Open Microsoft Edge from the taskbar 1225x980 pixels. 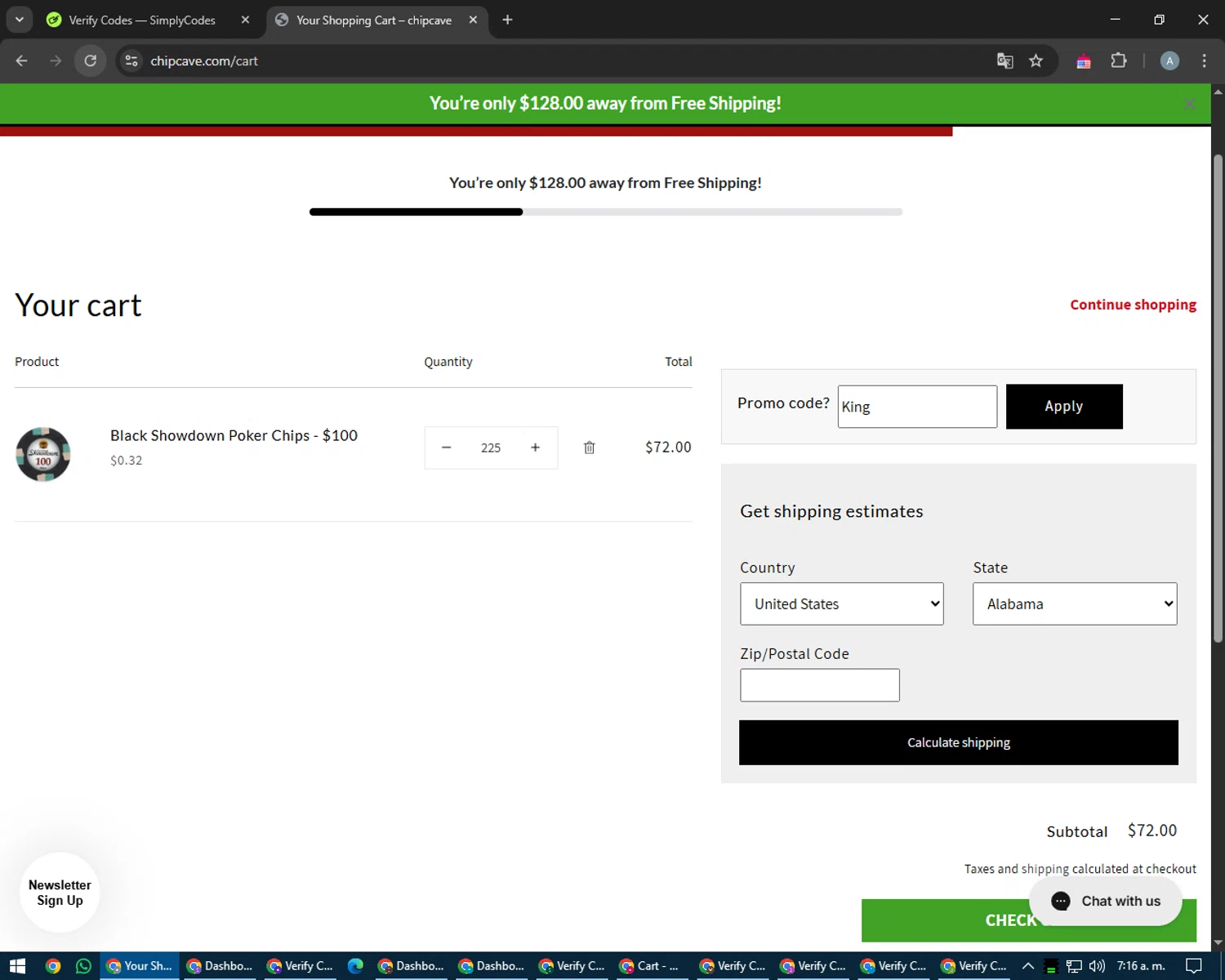355,966
